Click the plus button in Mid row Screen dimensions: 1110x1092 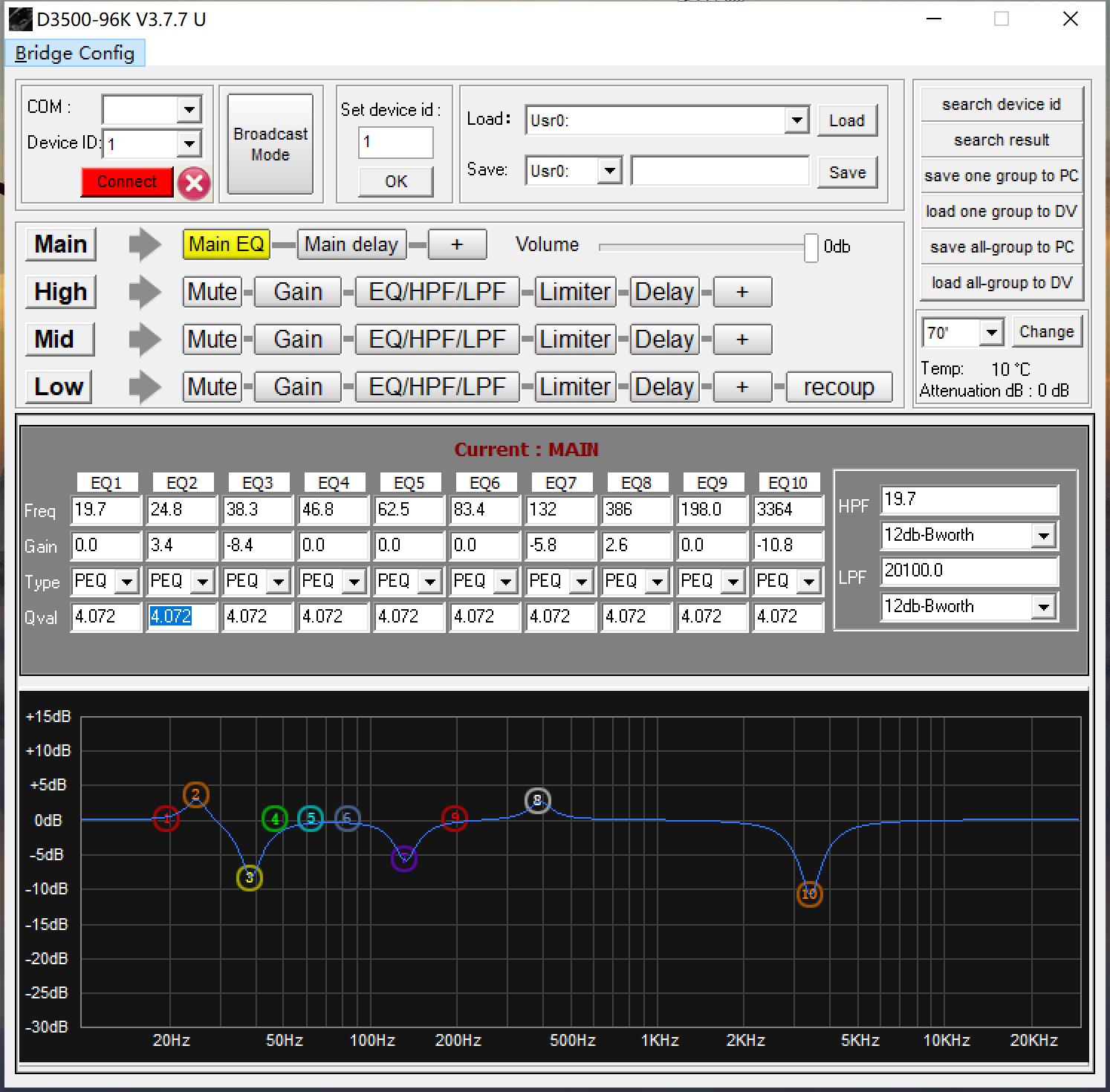742,339
